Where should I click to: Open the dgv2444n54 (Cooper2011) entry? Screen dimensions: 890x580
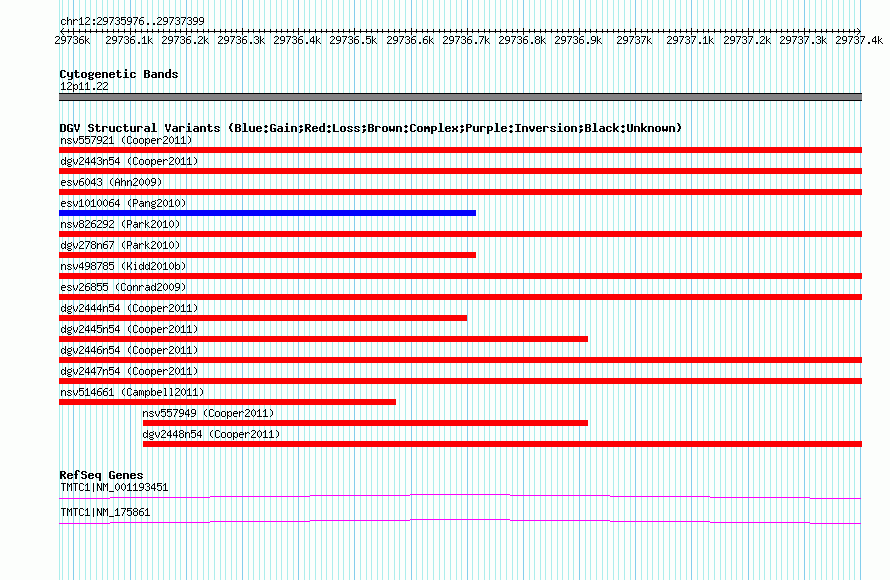tap(129, 308)
